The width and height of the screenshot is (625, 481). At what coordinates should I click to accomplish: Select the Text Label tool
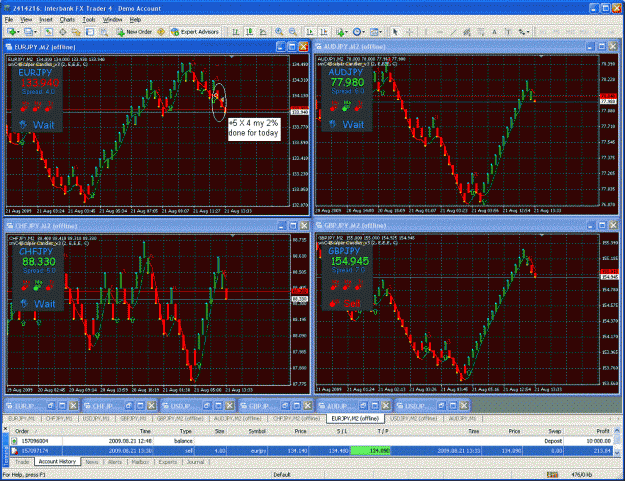click(x=508, y=32)
